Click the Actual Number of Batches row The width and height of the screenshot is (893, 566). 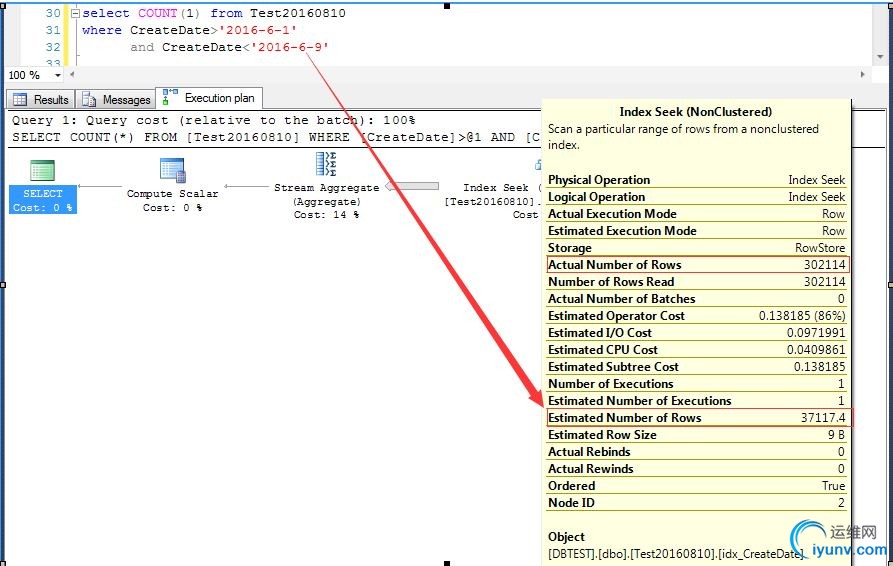click(x=697, y=299)
